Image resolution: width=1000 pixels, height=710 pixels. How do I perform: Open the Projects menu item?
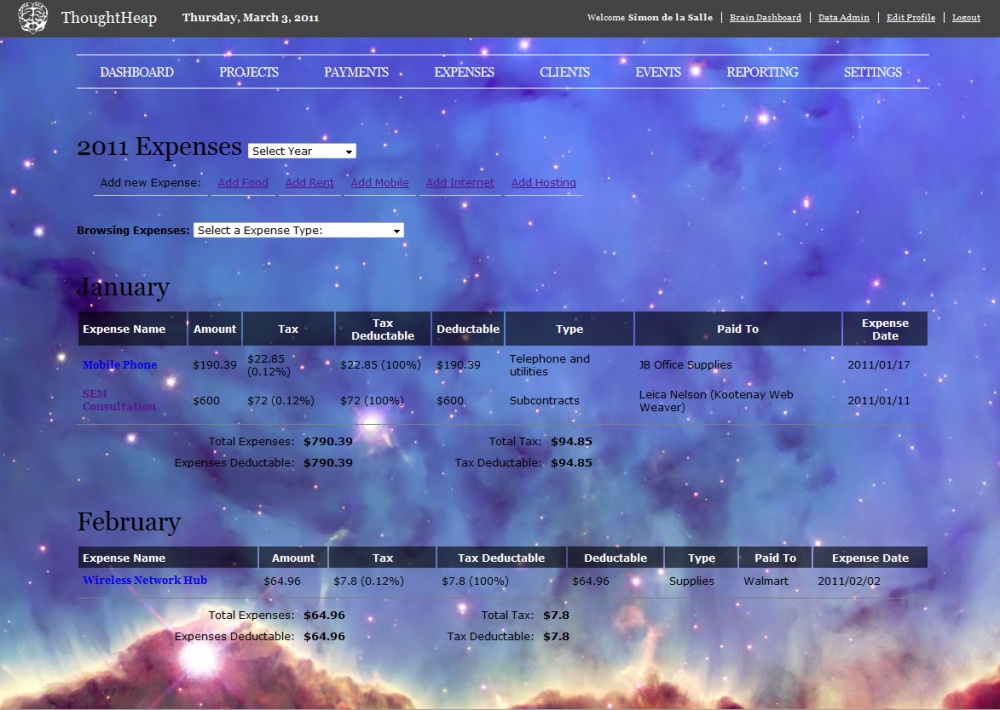point(249,72)
